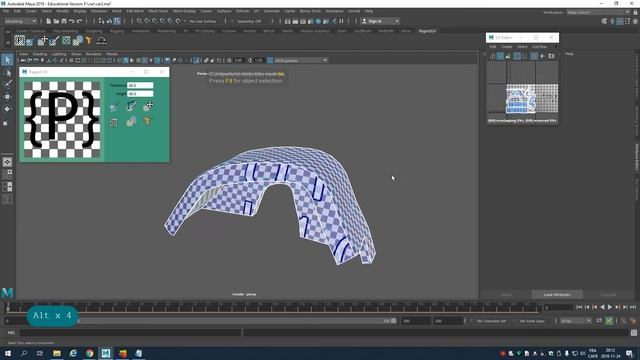Click the yellow T icon in PaperUV window
This screenshot has height=360, width=640.
pos(148,121)
